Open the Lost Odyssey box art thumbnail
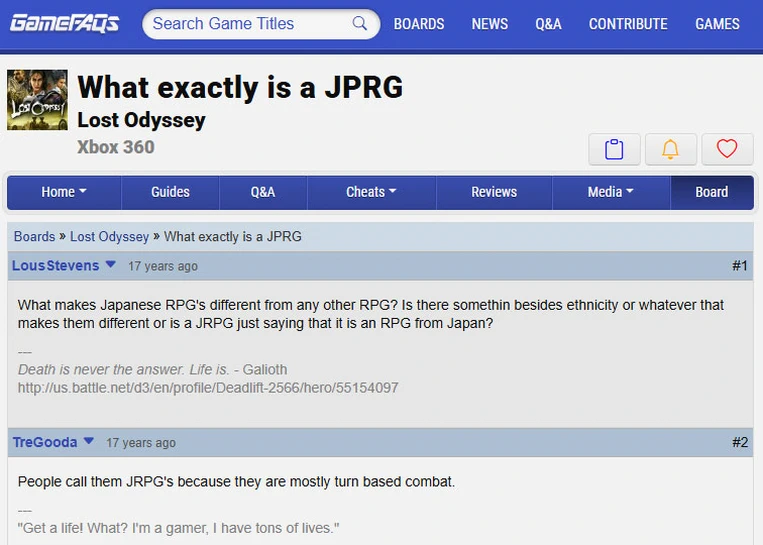The height and width of the screenshot is (545, 763). coord(37,100)
